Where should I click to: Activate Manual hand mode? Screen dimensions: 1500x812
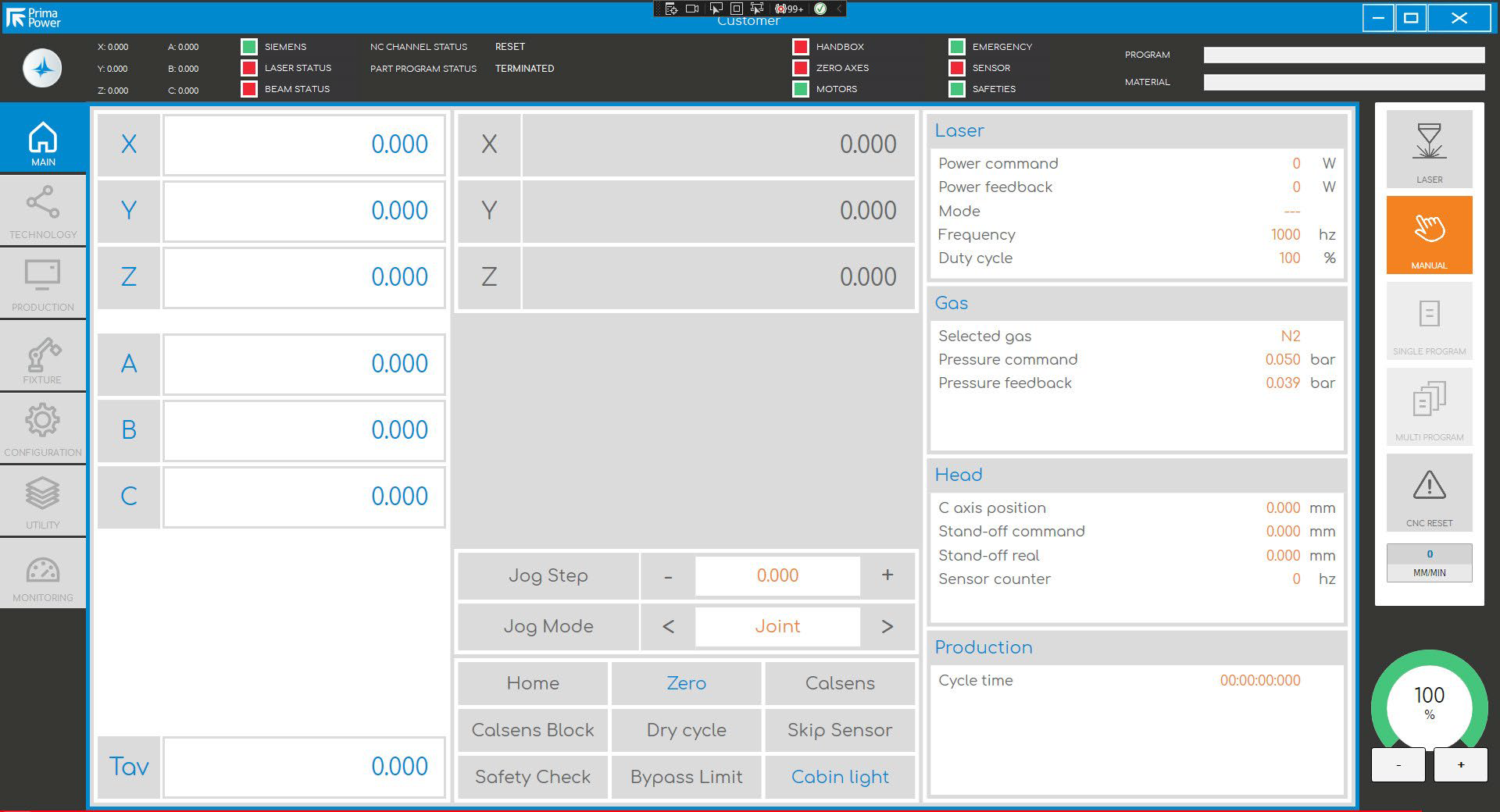[1429, 235]
